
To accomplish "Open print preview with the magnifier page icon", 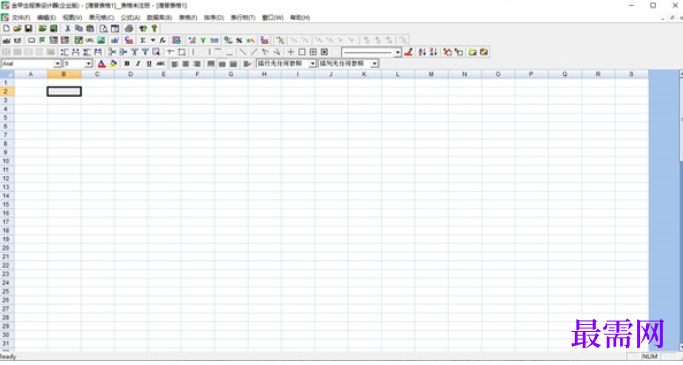I will (104, 29).
